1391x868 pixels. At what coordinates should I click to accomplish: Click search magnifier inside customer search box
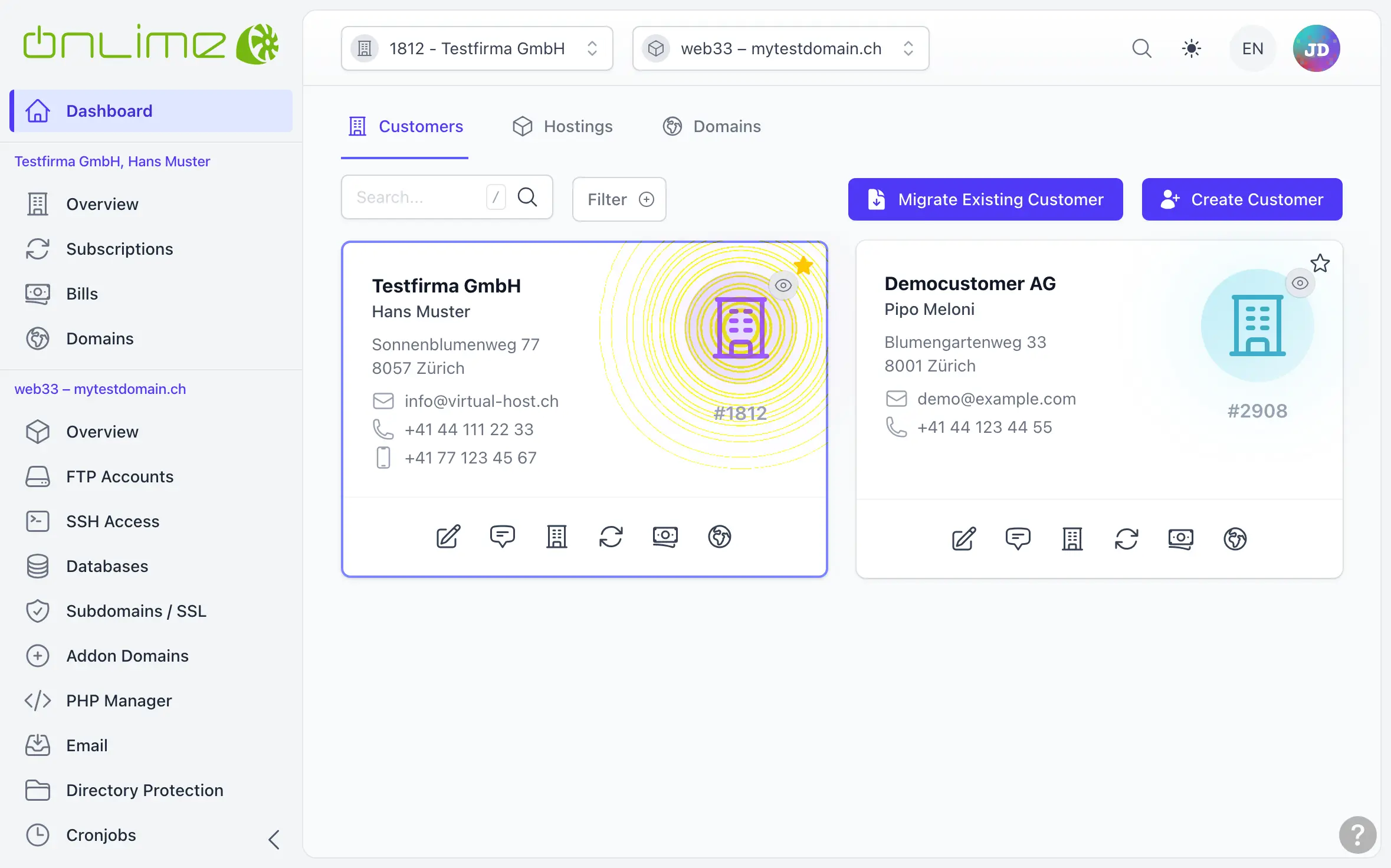[x=527, y=197]
